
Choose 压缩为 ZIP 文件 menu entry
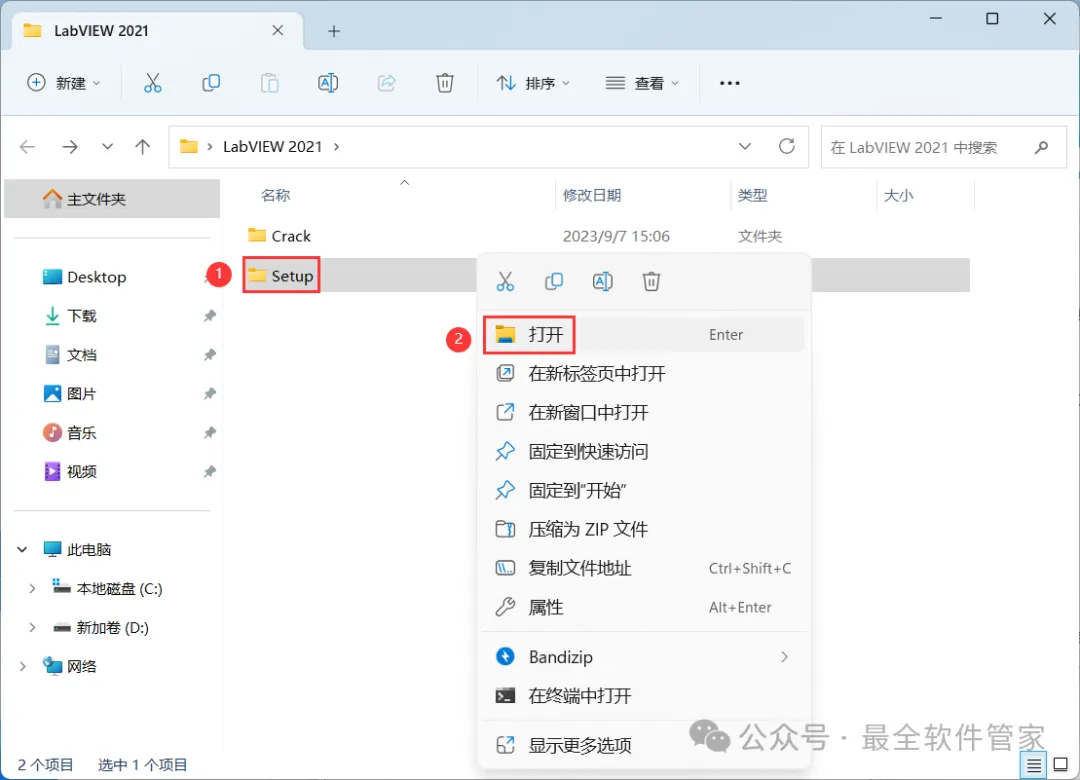click(x=644, y=529)
